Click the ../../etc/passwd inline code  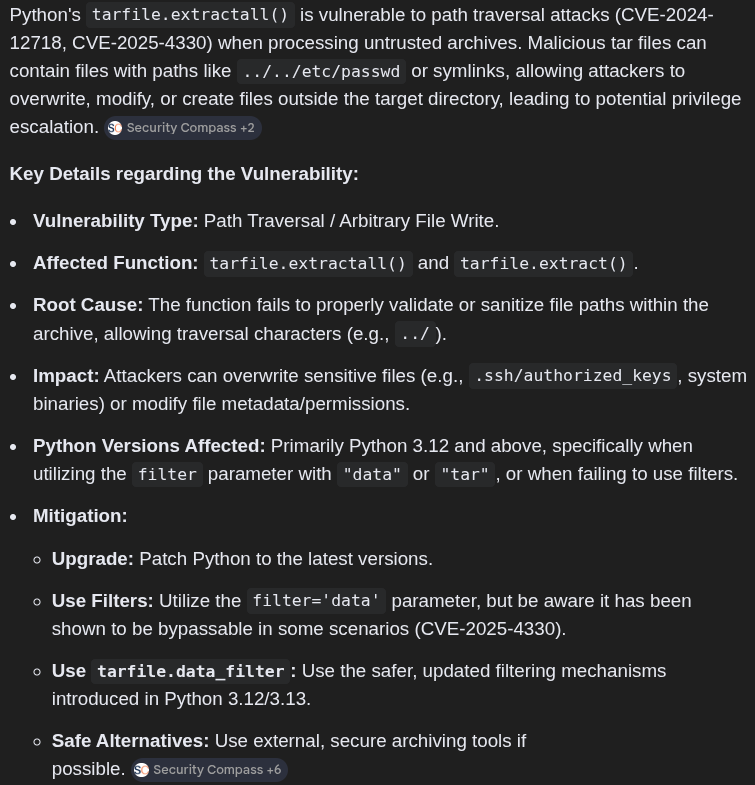tap(321, 71)
